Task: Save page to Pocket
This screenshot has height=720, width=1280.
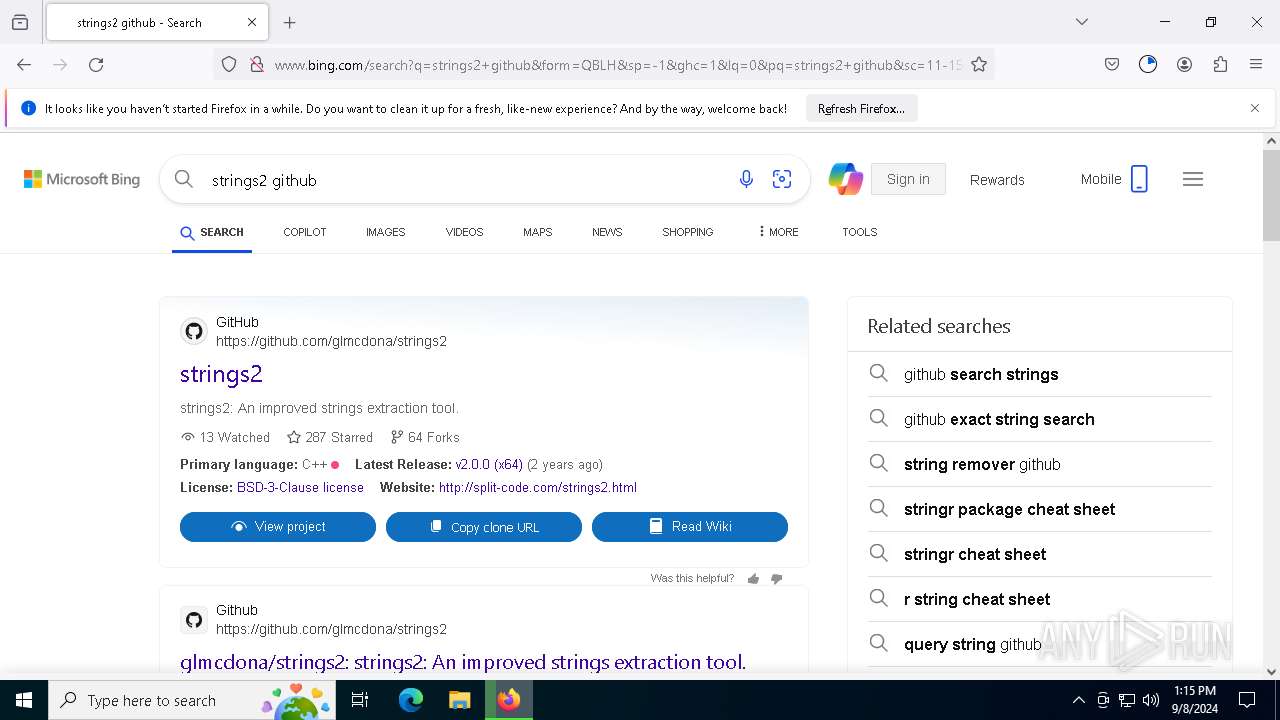Action: (x=1112, y=64)
